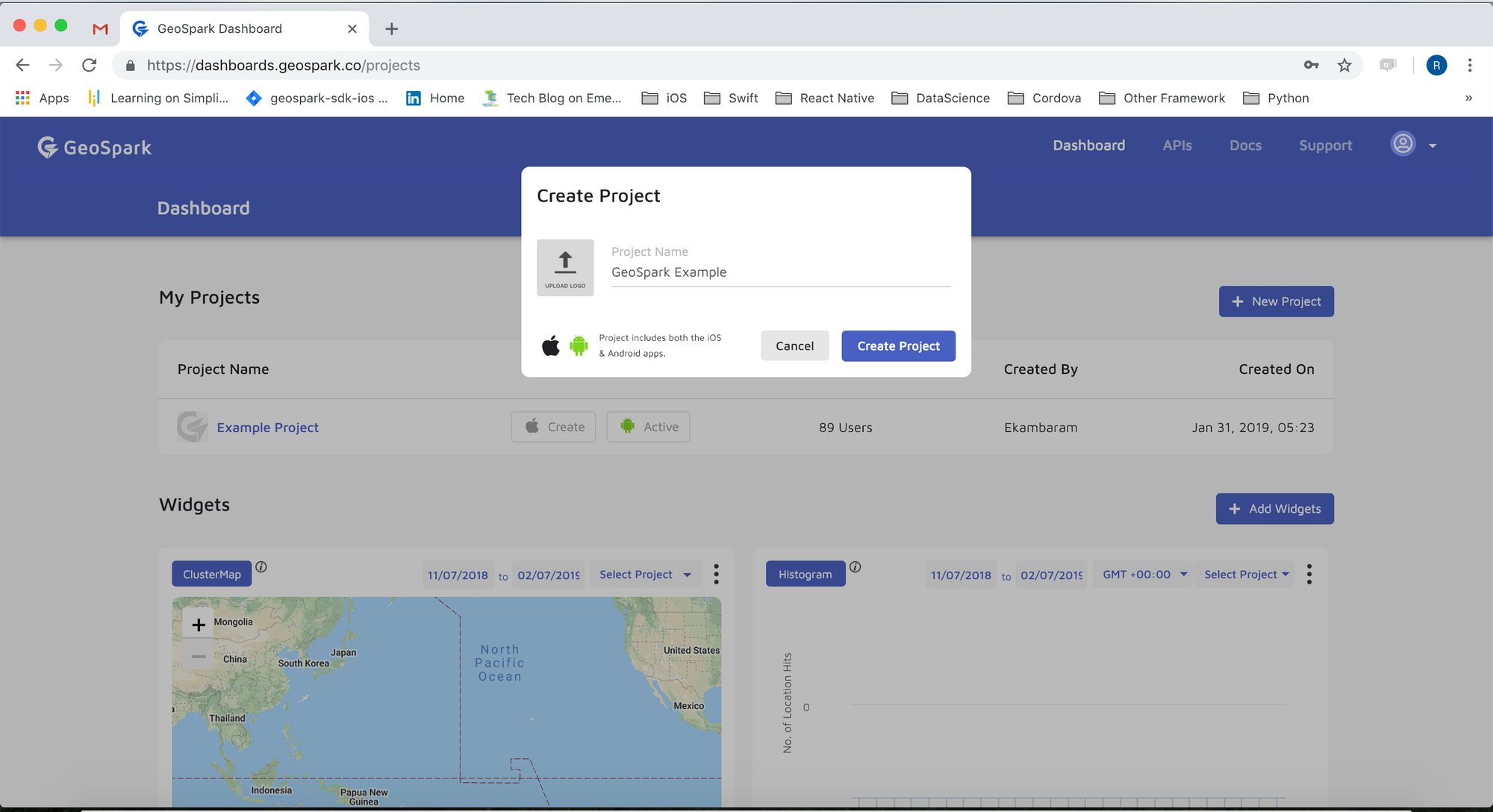Click the Histogram info icon

(x=855, y=567)
